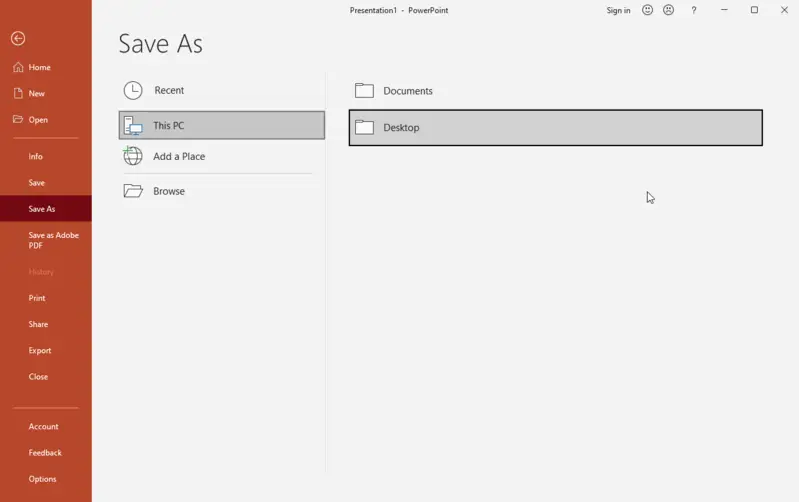Choose Add a Place
This screenshot has height=502, width=799.
tap(222, 156)
